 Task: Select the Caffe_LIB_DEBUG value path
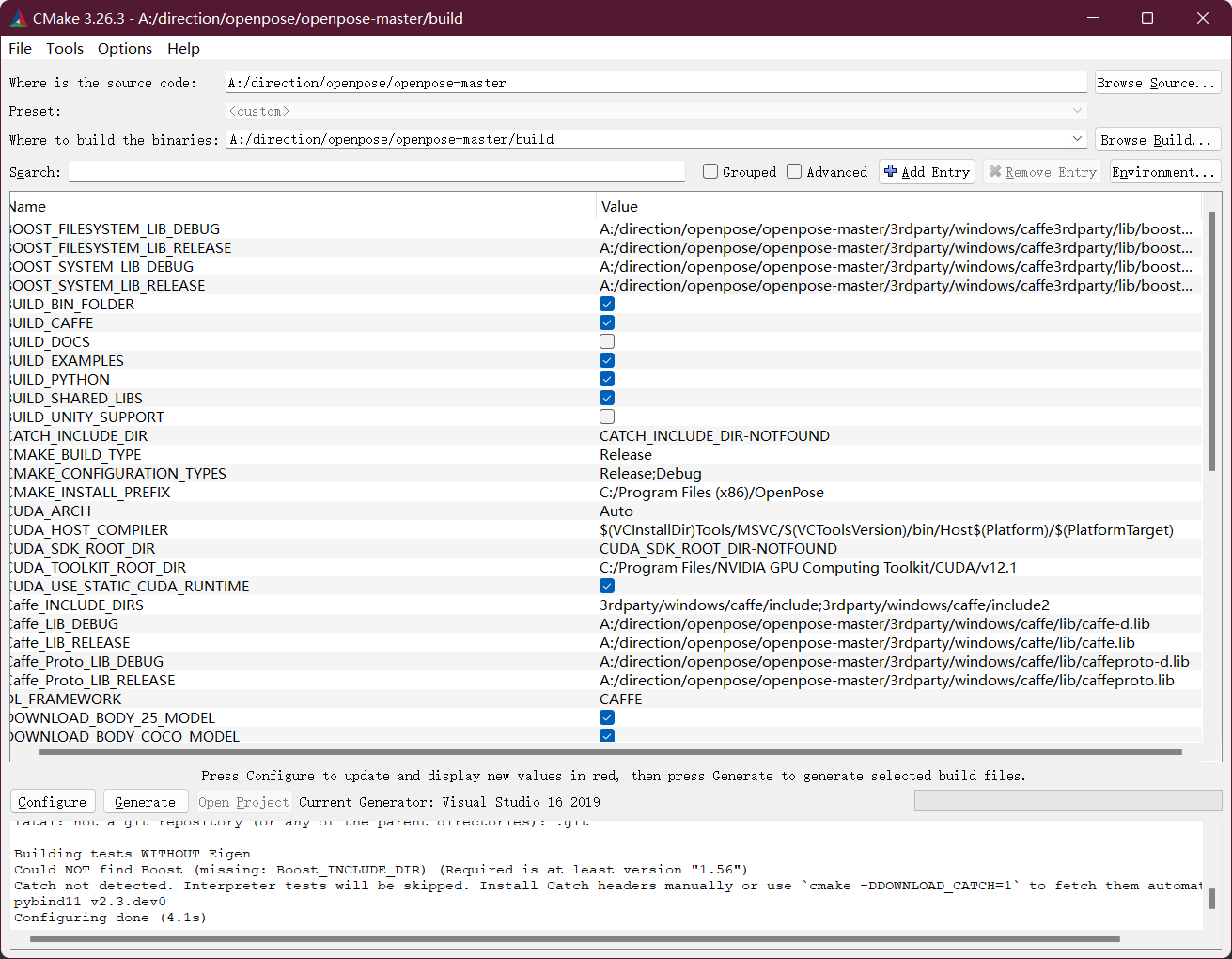pyautogui.click(x=875, y=623)
